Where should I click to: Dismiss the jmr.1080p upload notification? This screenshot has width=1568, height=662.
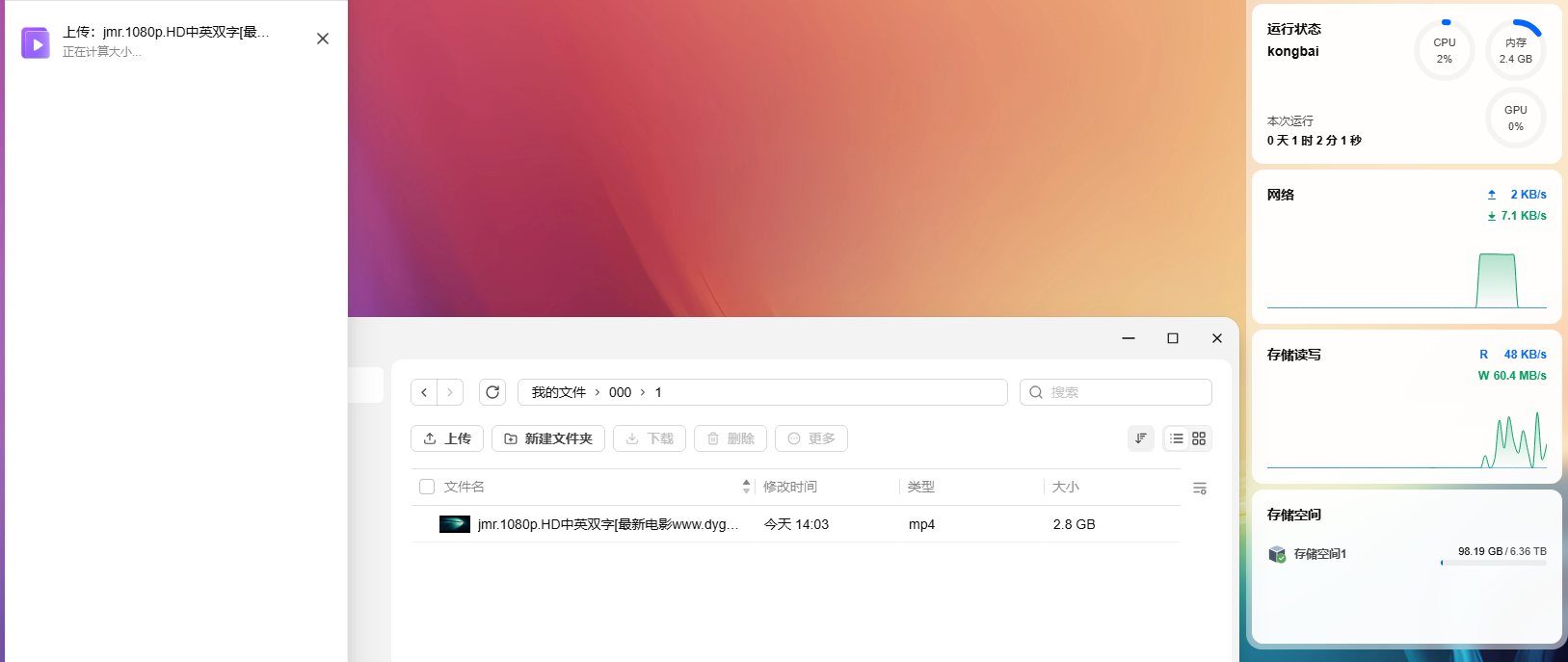(x=323, y=39)
